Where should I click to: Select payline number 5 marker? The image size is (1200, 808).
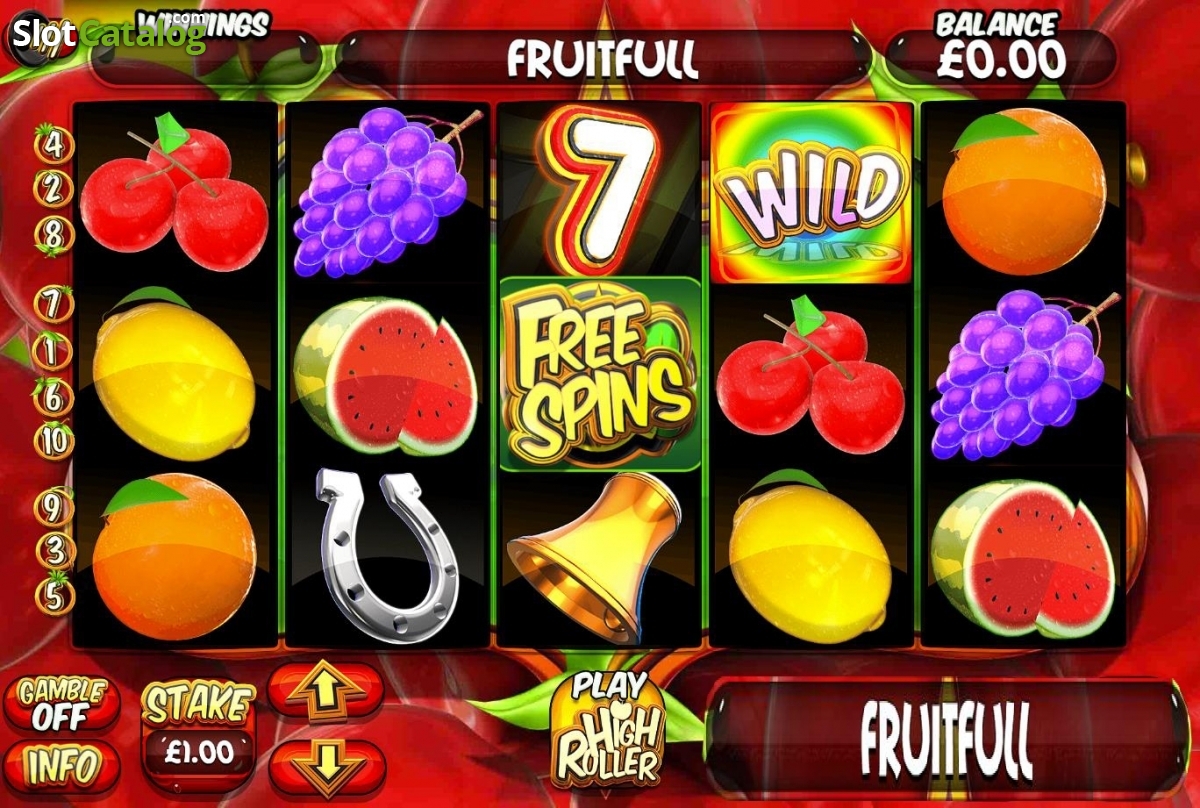(54, 596)
